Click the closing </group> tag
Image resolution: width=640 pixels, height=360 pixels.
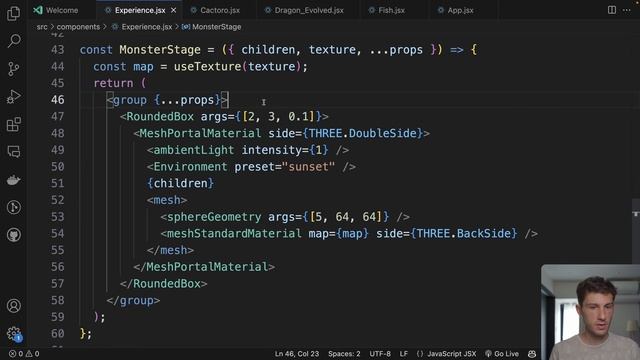[133, 300]
